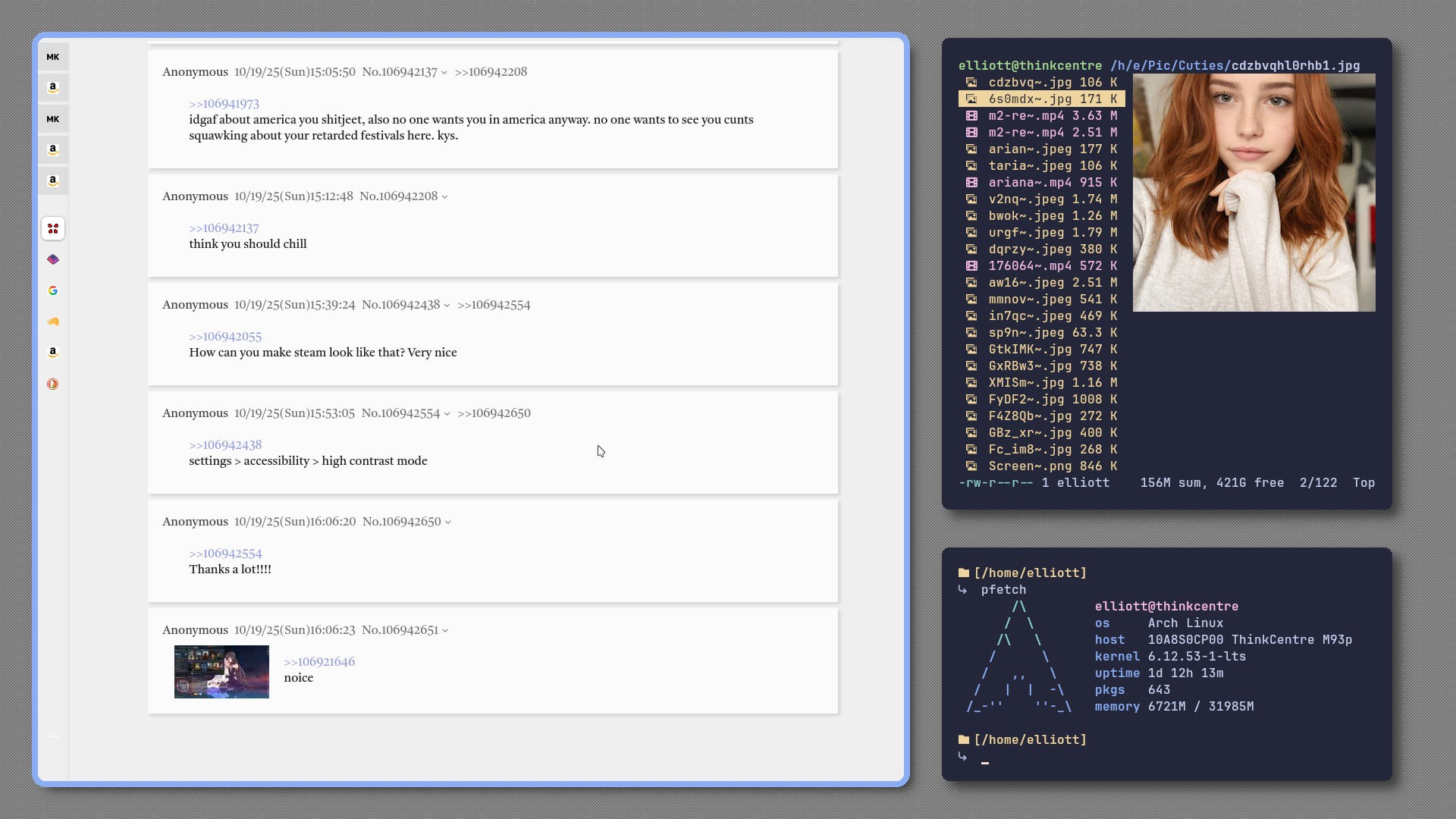
Task: Expand post menu arrow for No.106942208
Action: click(x=445, y=197)
